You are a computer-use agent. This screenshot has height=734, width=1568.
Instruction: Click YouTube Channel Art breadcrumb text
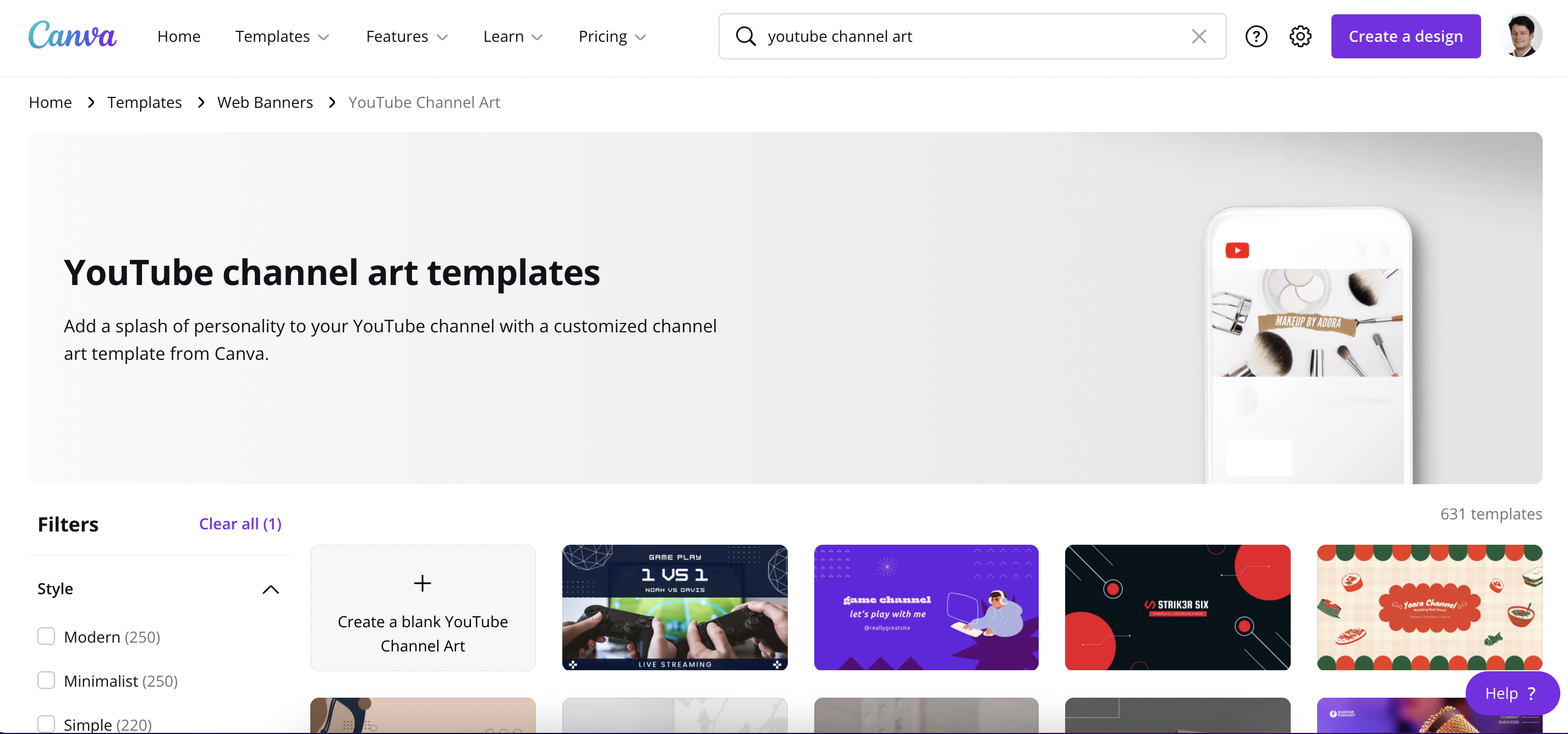[x=424, y=102]
